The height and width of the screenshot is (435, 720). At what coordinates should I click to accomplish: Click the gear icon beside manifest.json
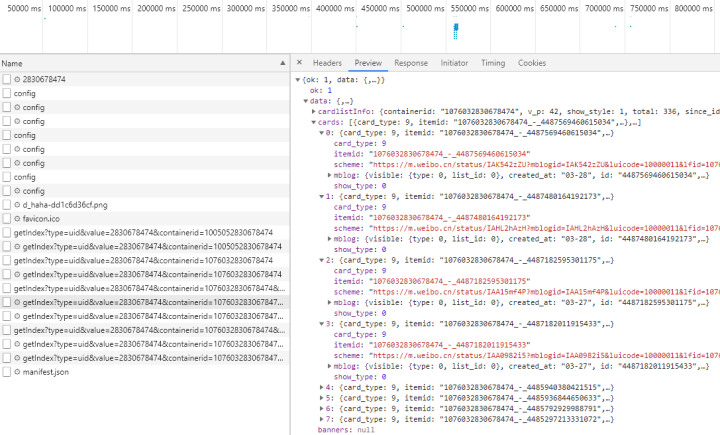point(17,372)
